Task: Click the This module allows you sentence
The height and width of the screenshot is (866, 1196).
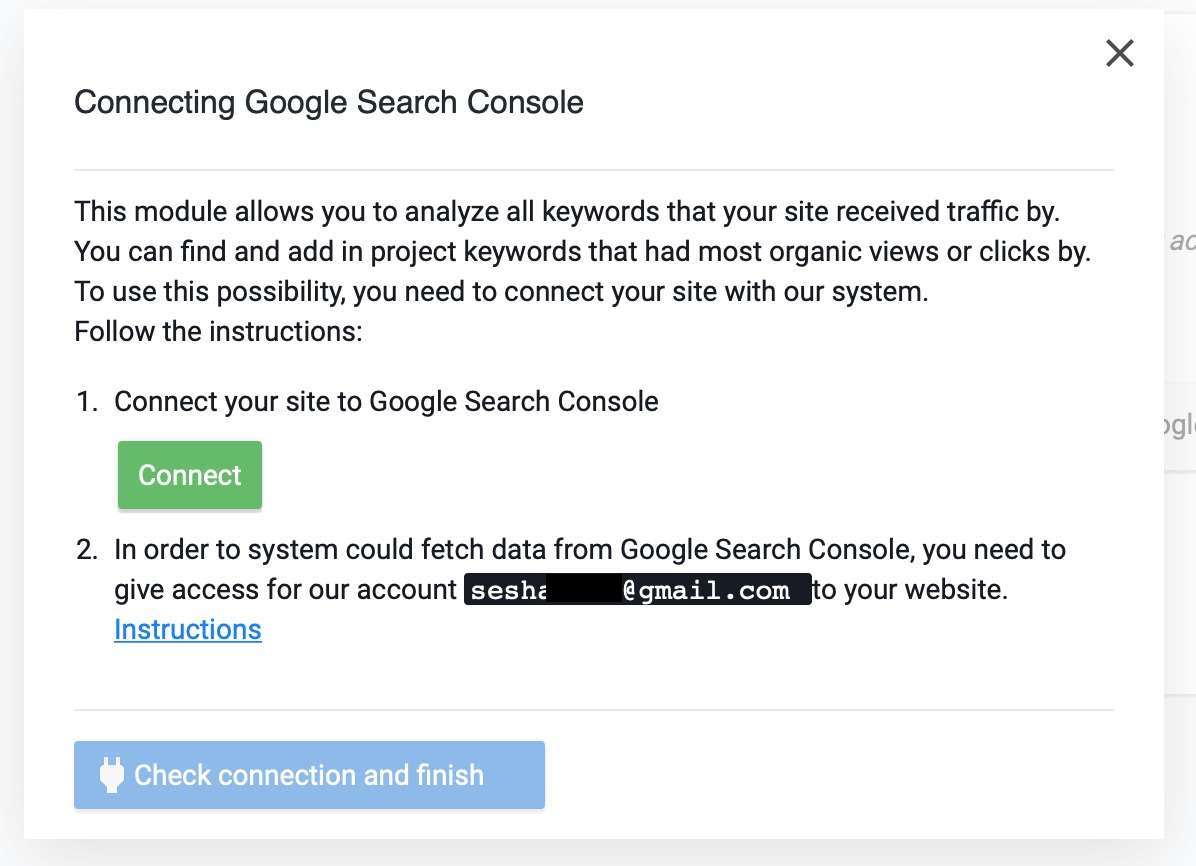Action: tap(567, 211)
